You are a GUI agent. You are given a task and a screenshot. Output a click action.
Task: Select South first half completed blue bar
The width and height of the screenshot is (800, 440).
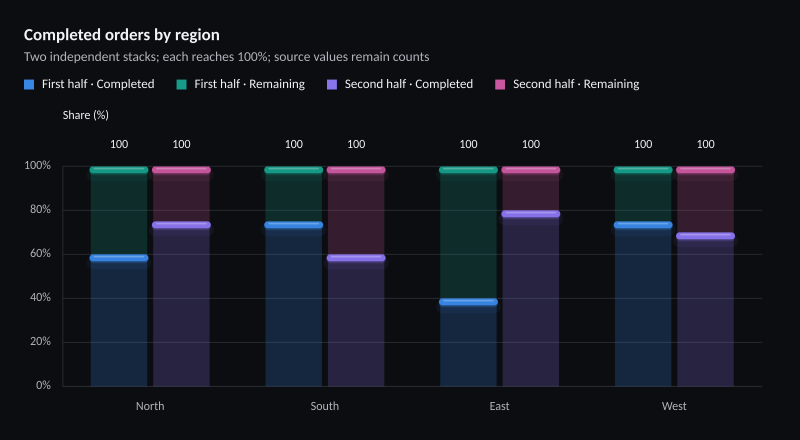[293, 306]
